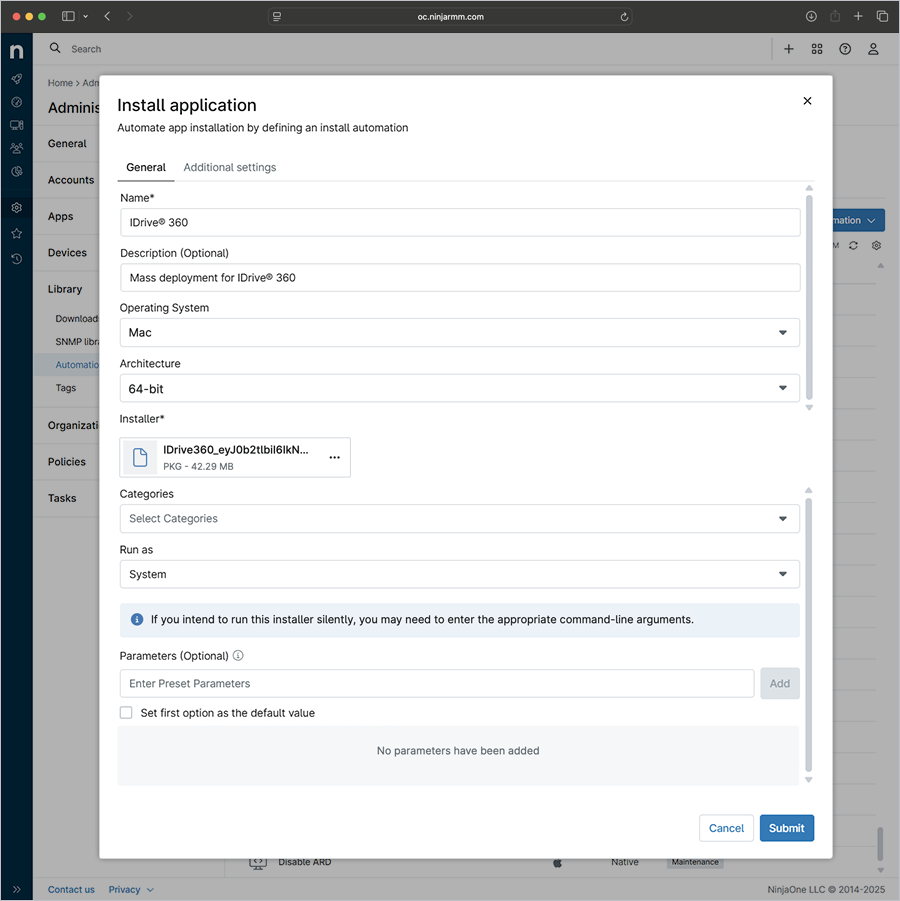
Task: Open the user account profile icon
Action: [873, 49]
